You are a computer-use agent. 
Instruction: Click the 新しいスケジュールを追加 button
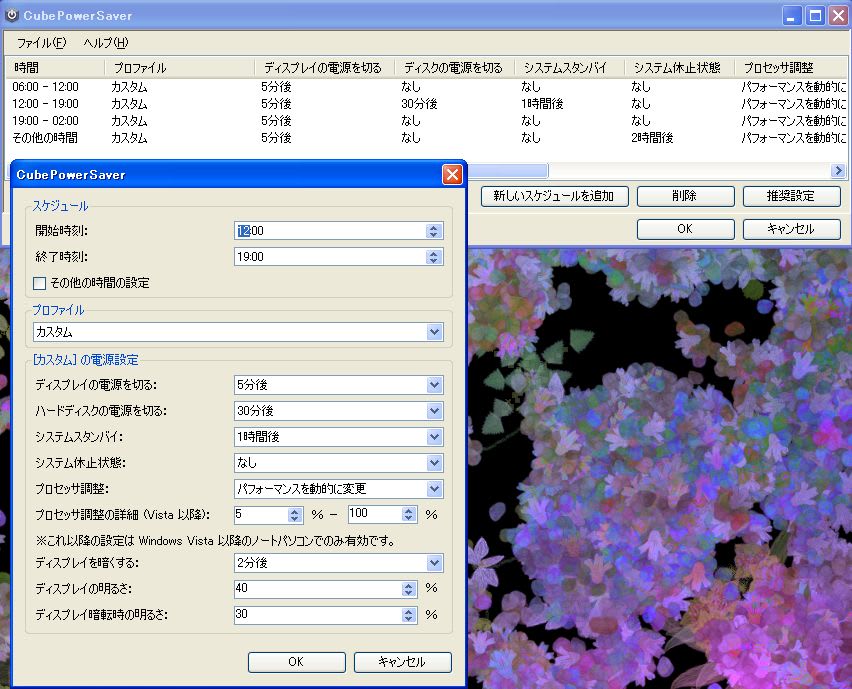click(x=554, y=197)
